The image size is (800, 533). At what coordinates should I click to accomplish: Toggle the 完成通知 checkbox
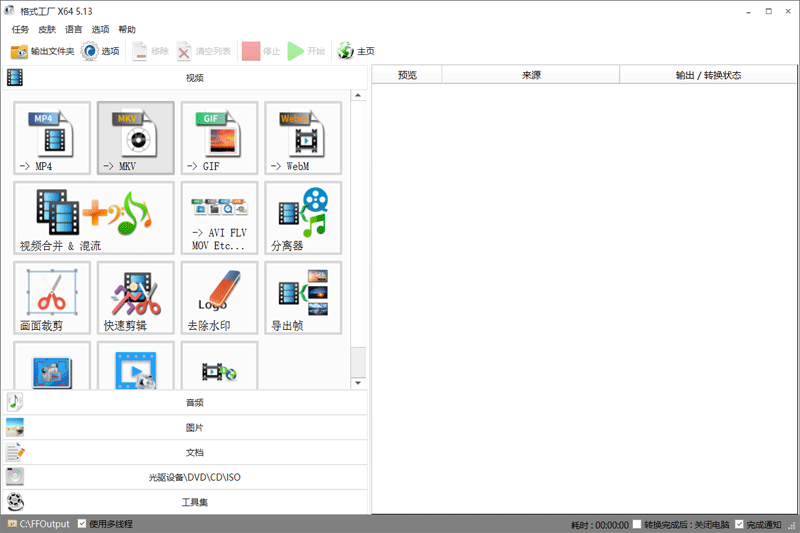coord(739,524)
